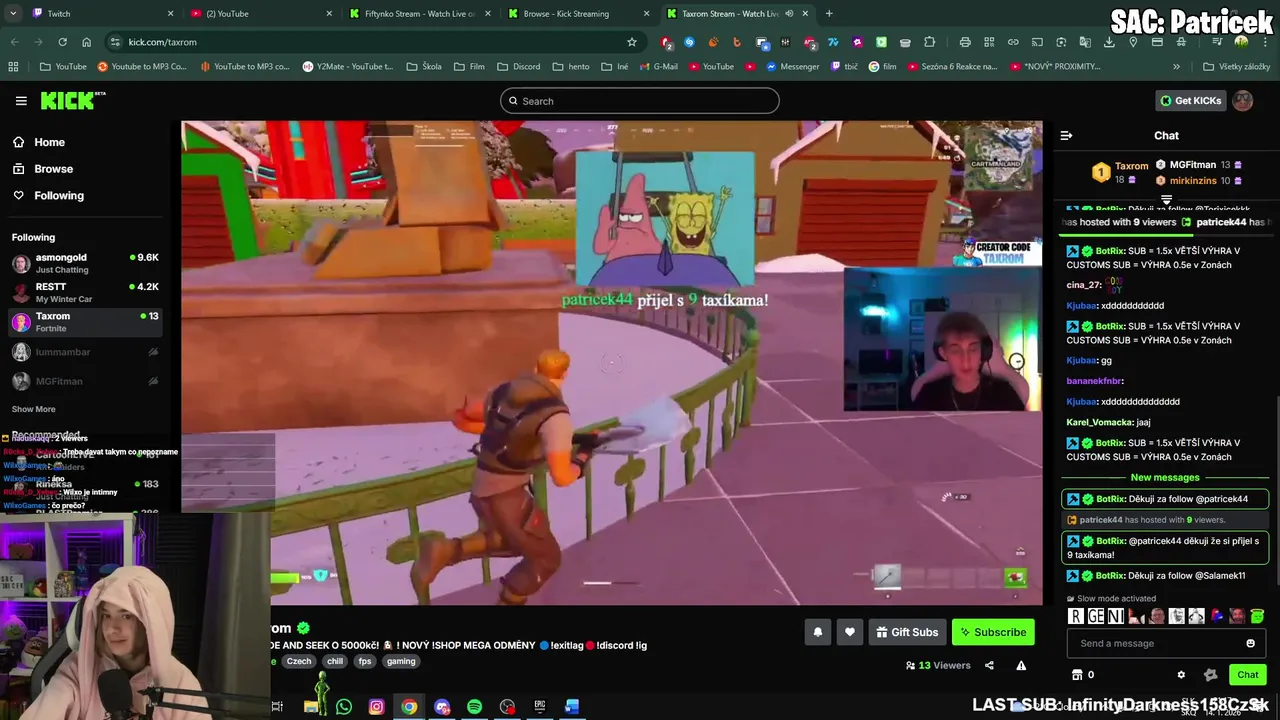Select Taxrom channel in Following list
1280x720 pixels.
click(x=85, y=322)
